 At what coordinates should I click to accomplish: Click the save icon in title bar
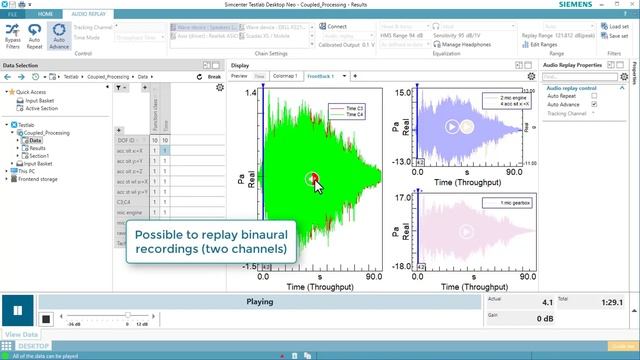coord(13,4)
